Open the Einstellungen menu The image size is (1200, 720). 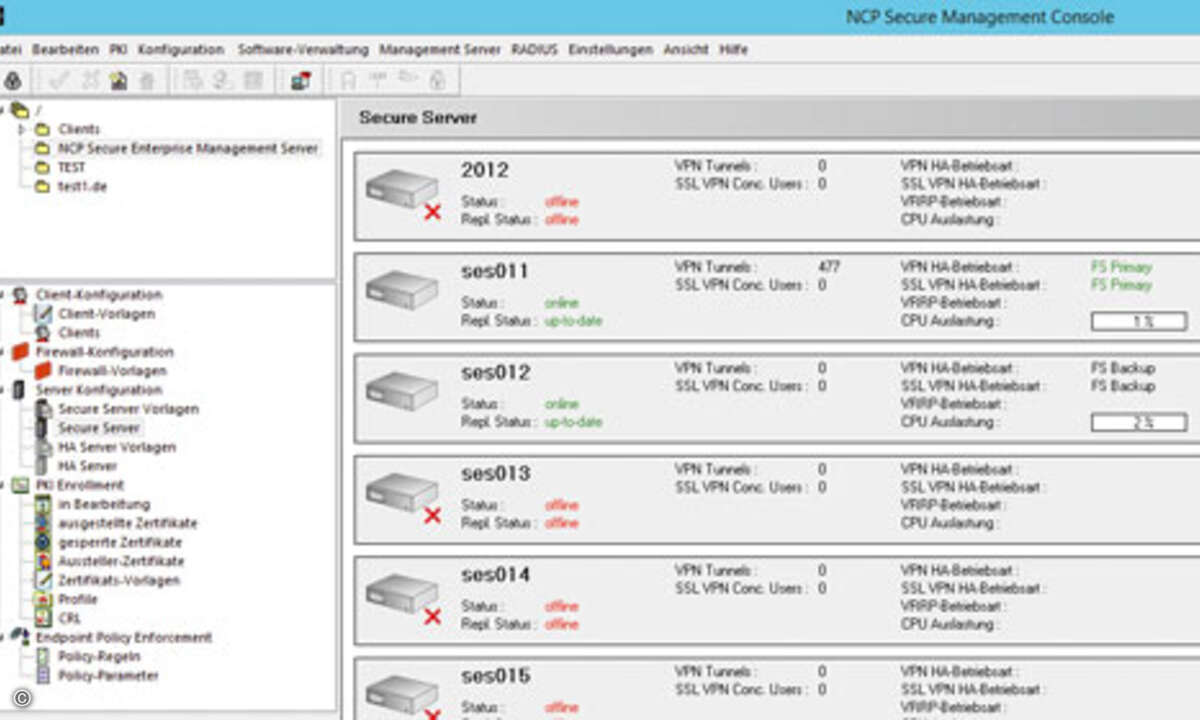[x=610, y=49]
